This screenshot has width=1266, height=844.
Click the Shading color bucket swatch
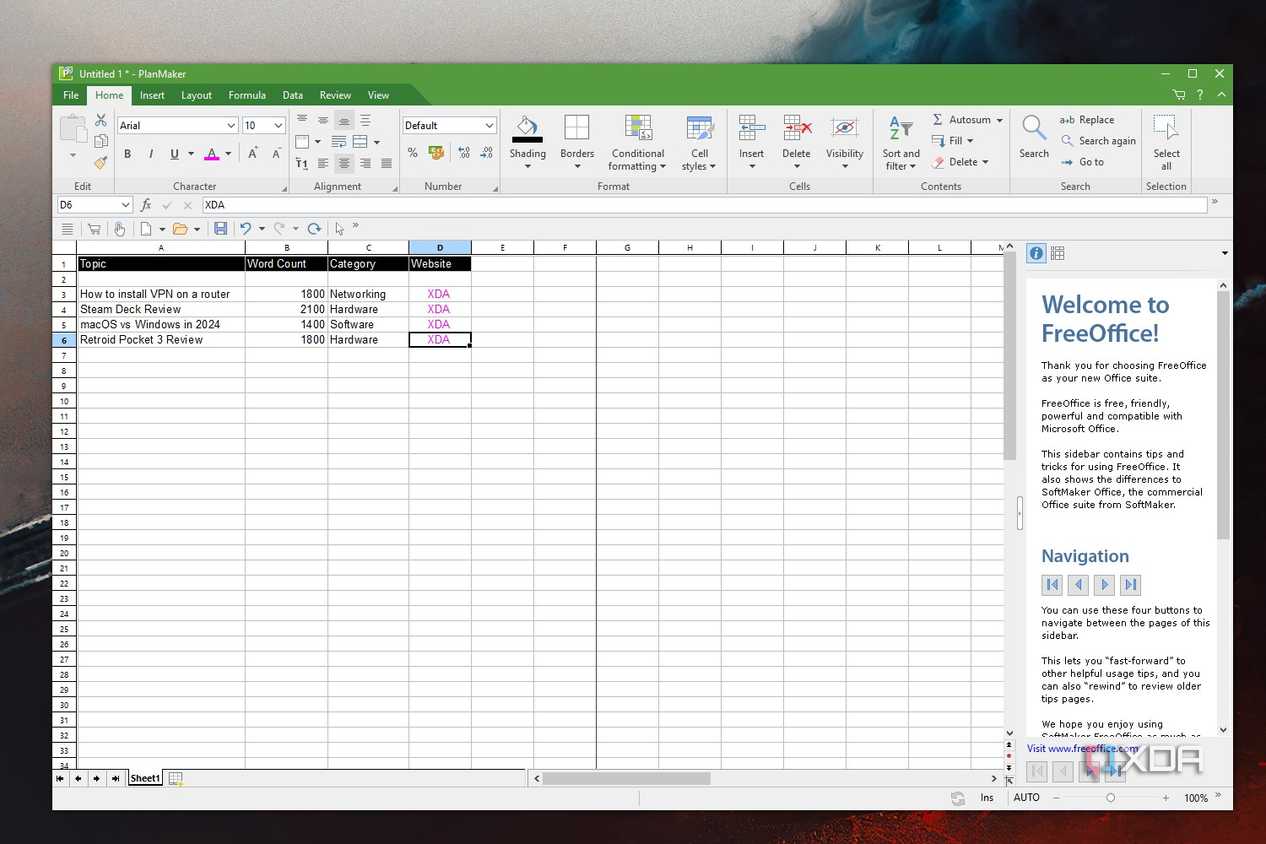pos(527,127)
